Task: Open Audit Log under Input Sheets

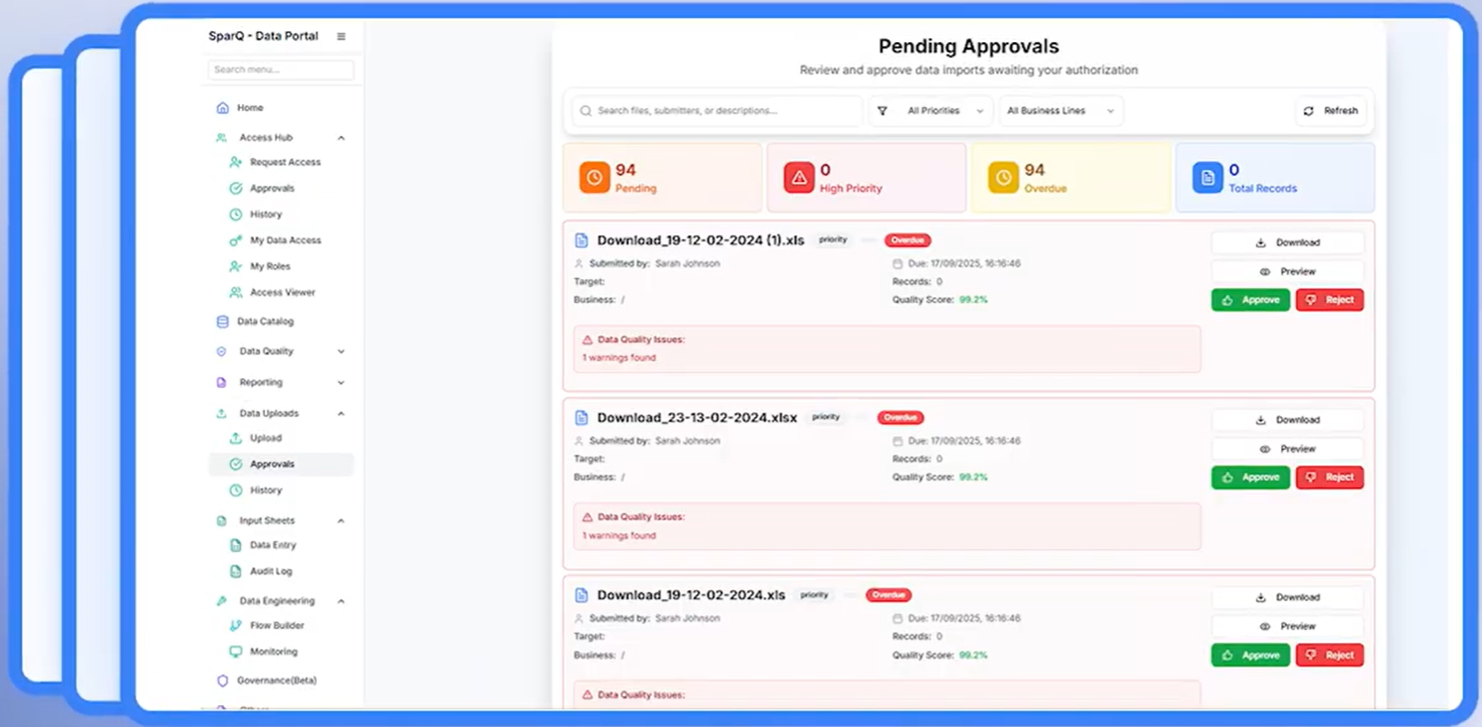Action: 270,572
